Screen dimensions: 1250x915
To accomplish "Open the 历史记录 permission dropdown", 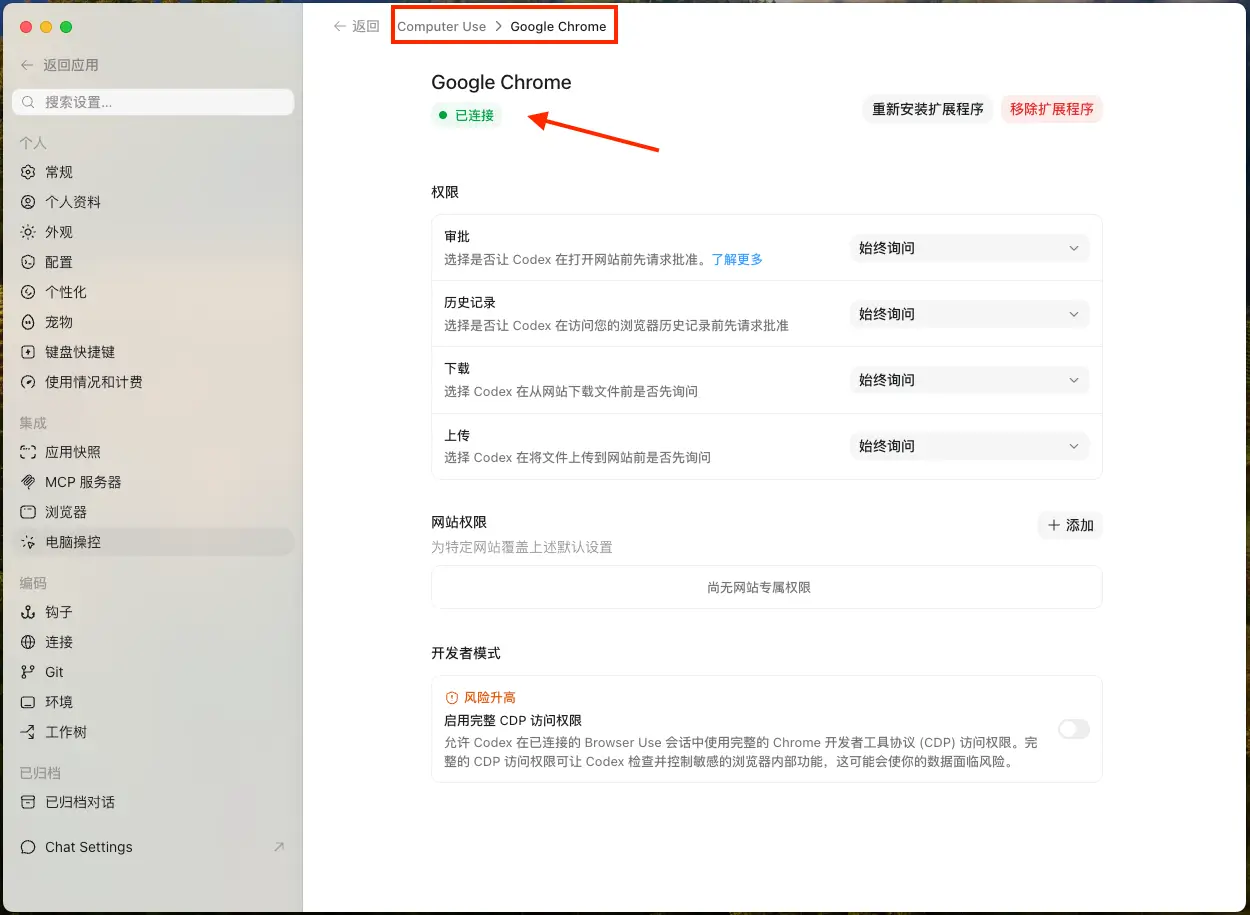I will click(x=969, y=314).
